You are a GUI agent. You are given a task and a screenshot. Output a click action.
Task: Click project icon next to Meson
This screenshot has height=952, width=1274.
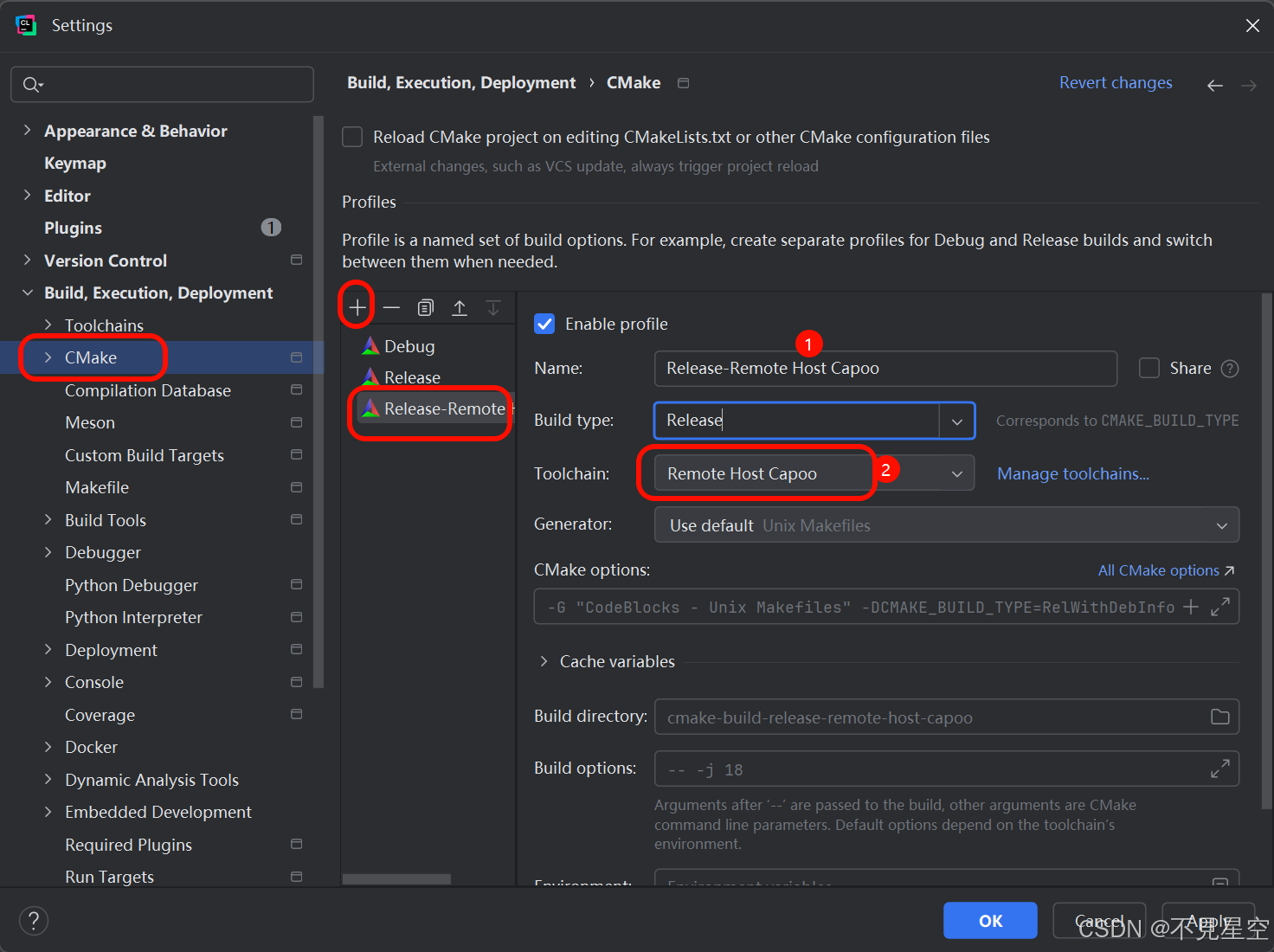click(x=296, y=422)
